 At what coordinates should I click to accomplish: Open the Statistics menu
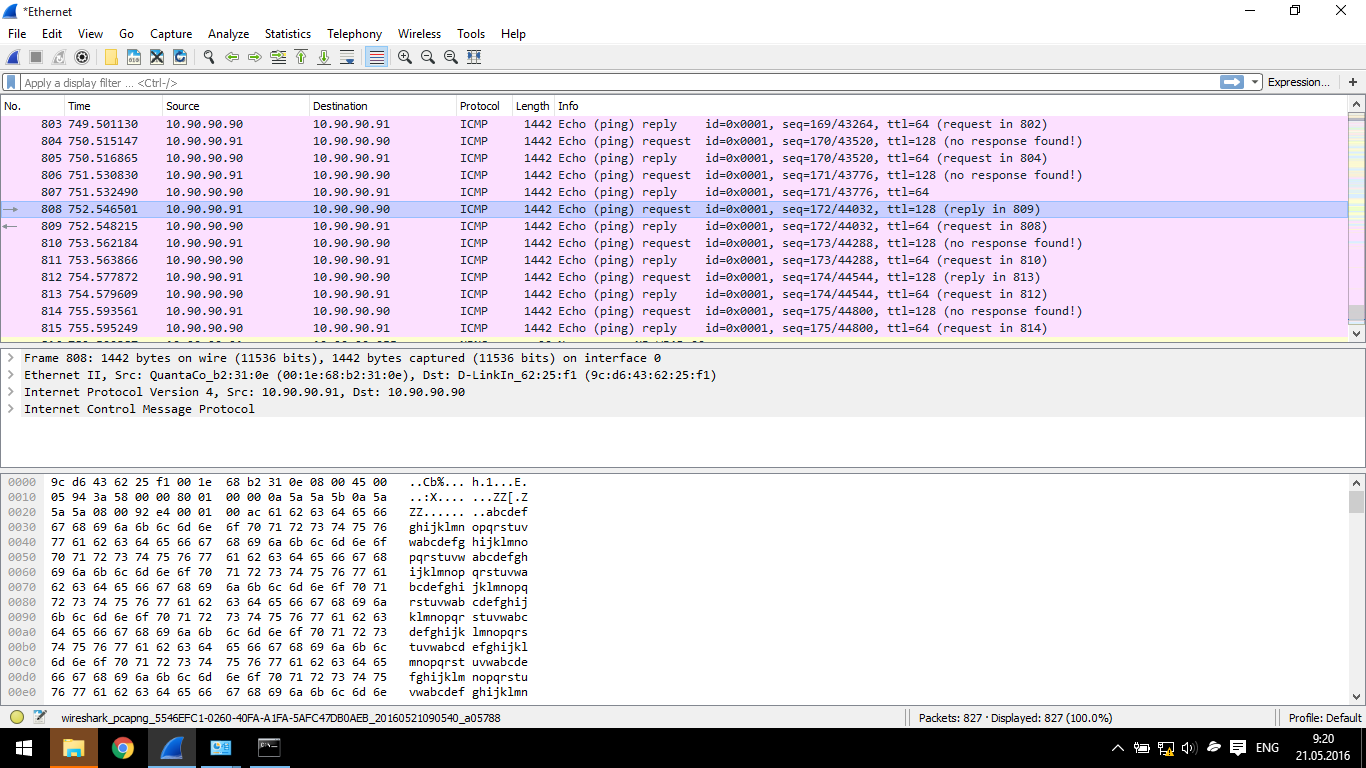click(x=287, y=34)
